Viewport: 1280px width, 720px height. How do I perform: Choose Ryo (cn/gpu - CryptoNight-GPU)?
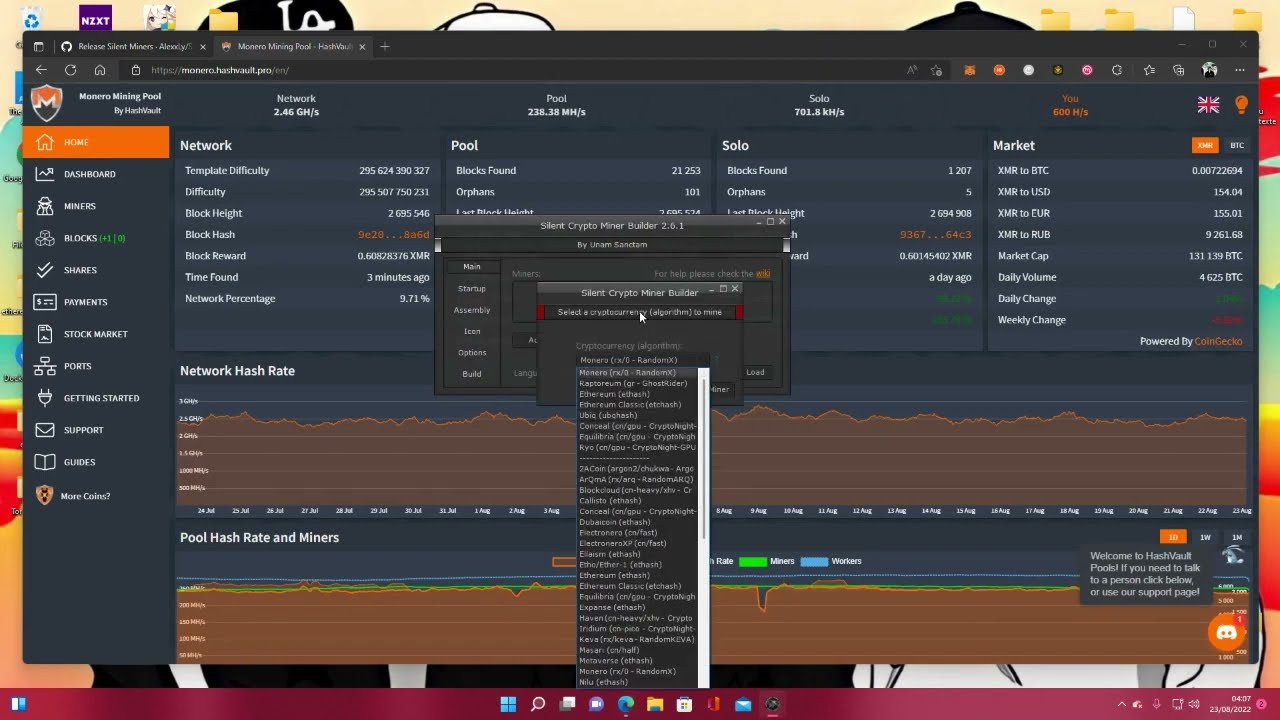coord(637,447)
